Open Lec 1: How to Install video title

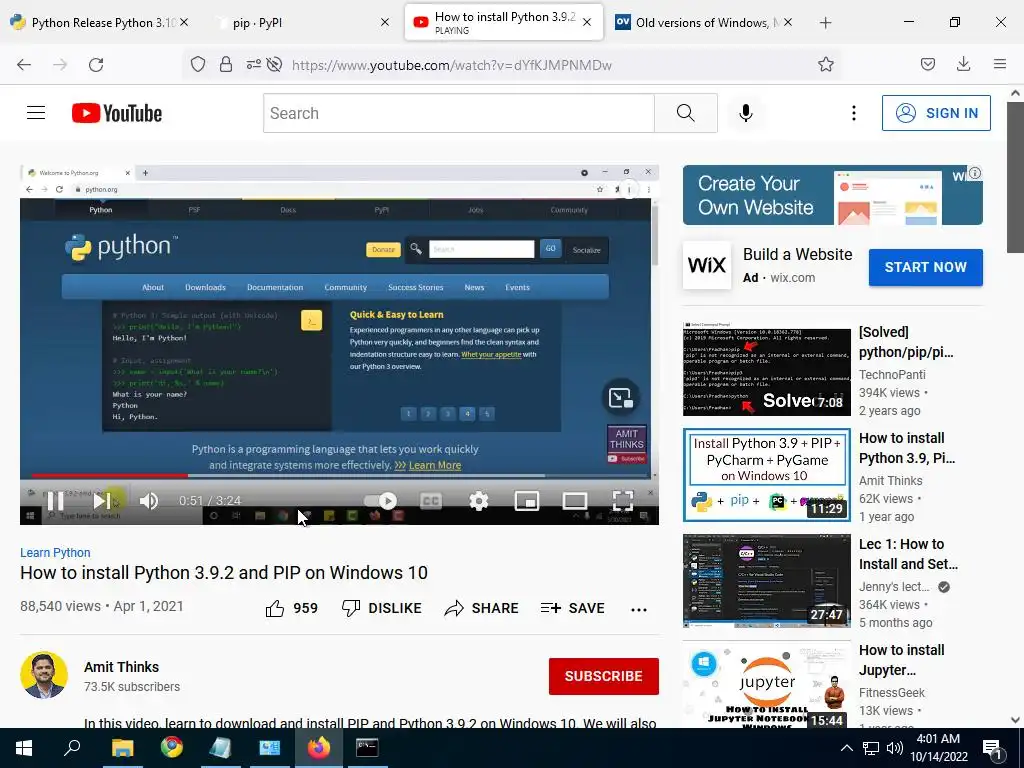tap(908, 554)
